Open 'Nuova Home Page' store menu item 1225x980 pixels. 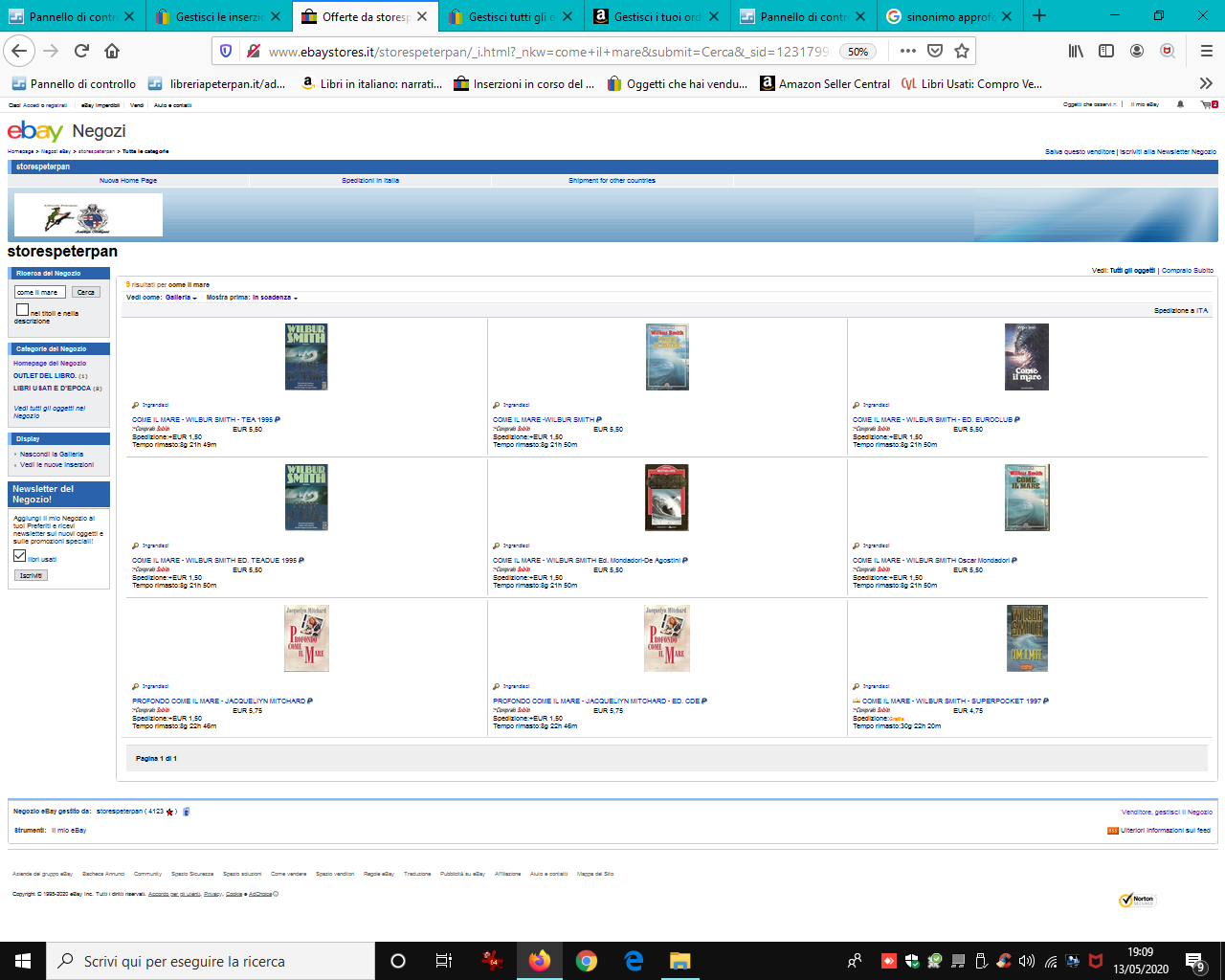128,180
